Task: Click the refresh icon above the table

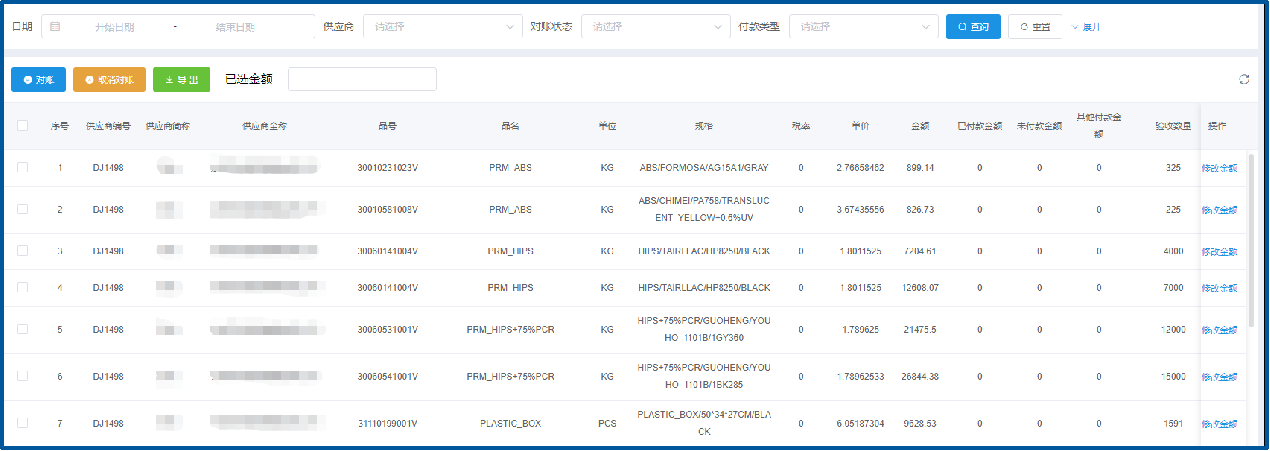Action: [1244, 79]
